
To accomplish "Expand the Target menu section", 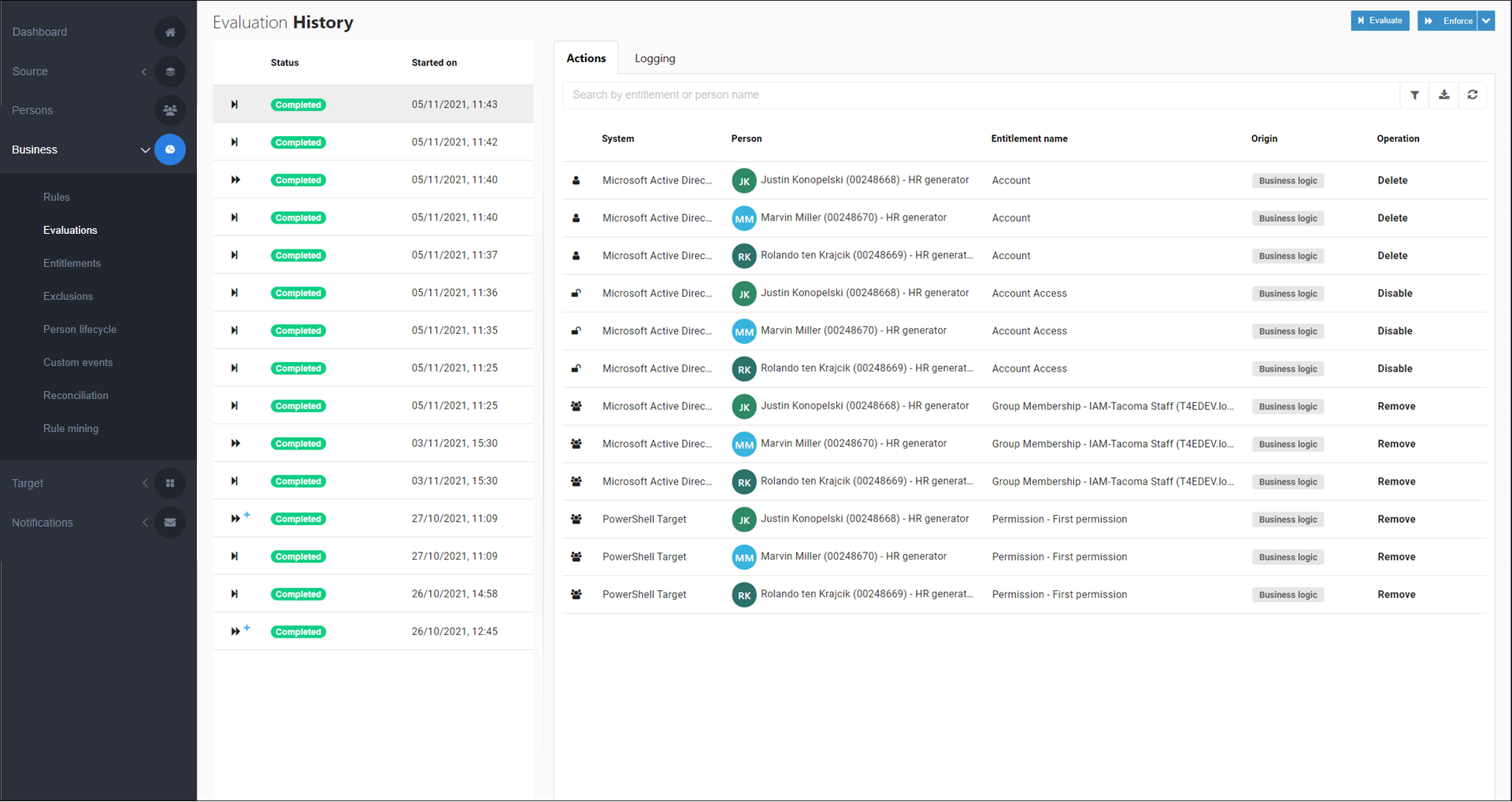I will (145, 483).
